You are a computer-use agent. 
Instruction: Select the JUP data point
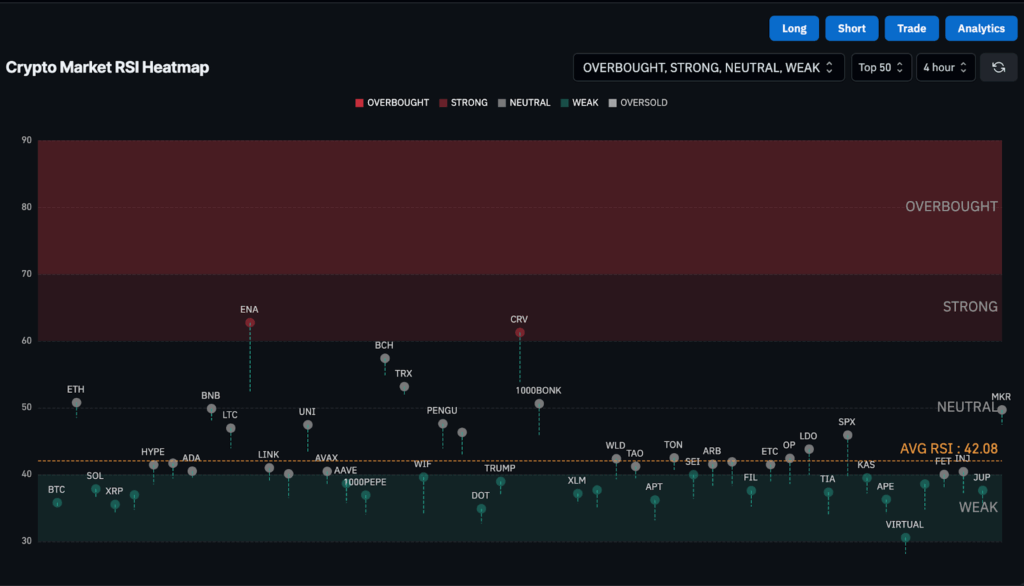tap(982, 491)
